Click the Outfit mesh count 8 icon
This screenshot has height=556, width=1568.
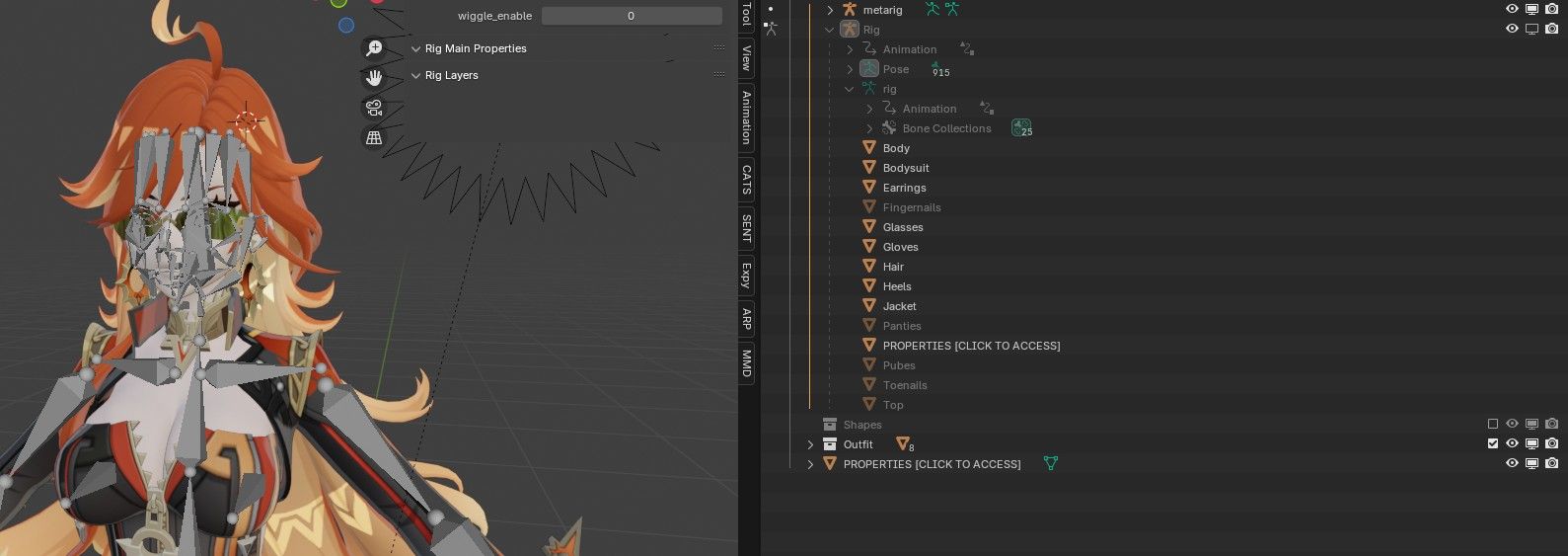click(x=904, y=444)
